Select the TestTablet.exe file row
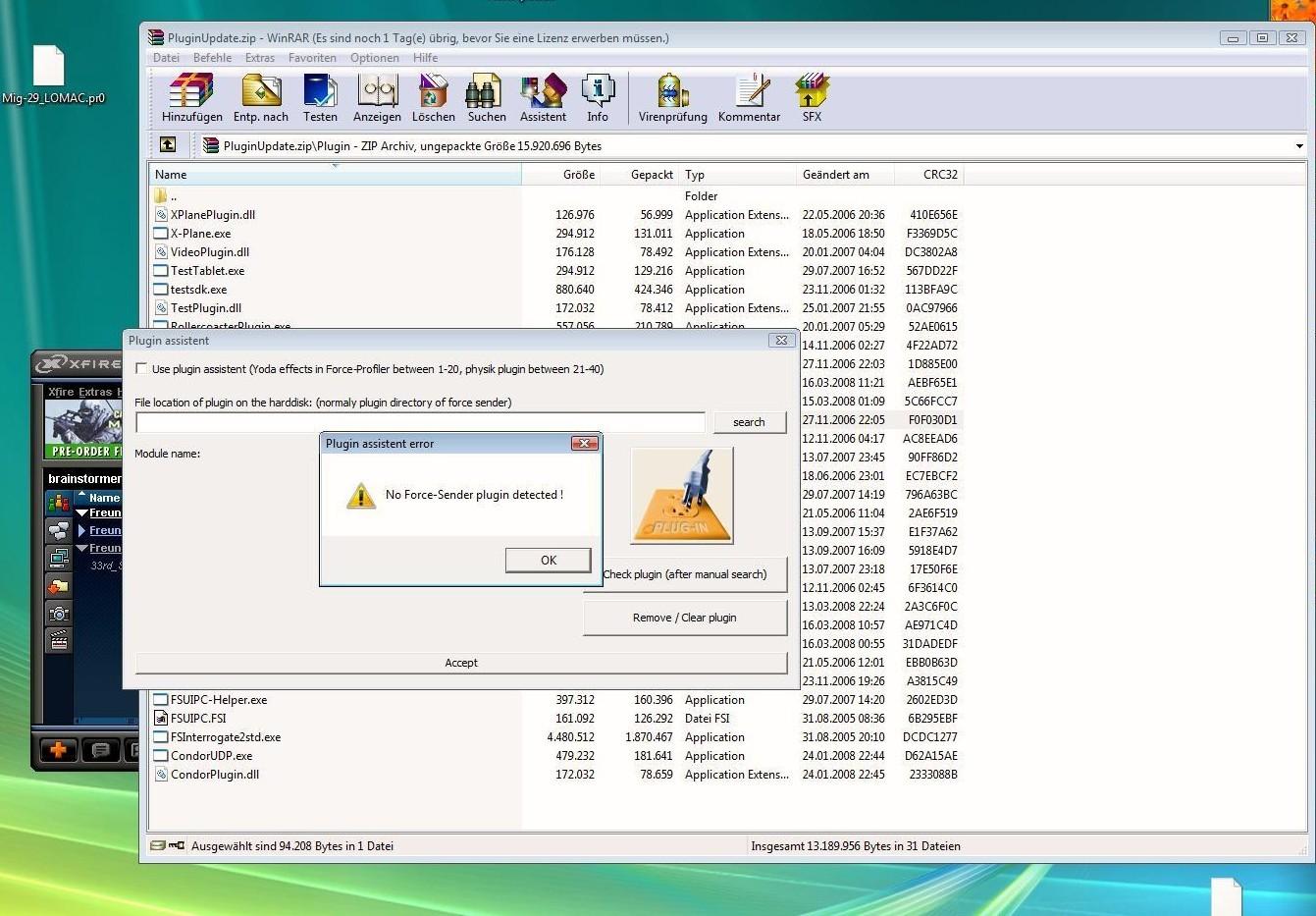The width and height of the screenshot is (1316, 916). coord(555,271)
